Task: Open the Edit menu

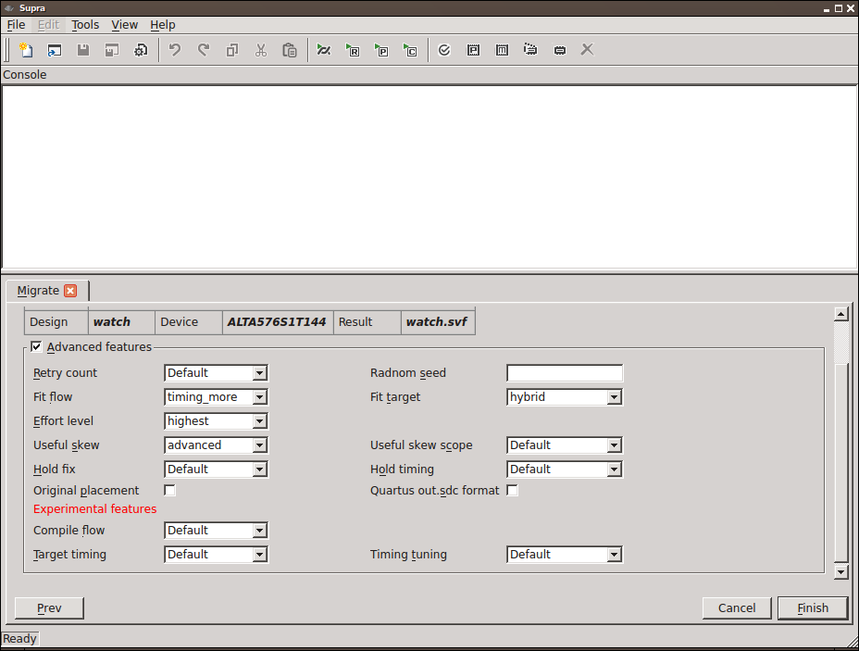Action: pyautogui.click(x=48, y=25)
